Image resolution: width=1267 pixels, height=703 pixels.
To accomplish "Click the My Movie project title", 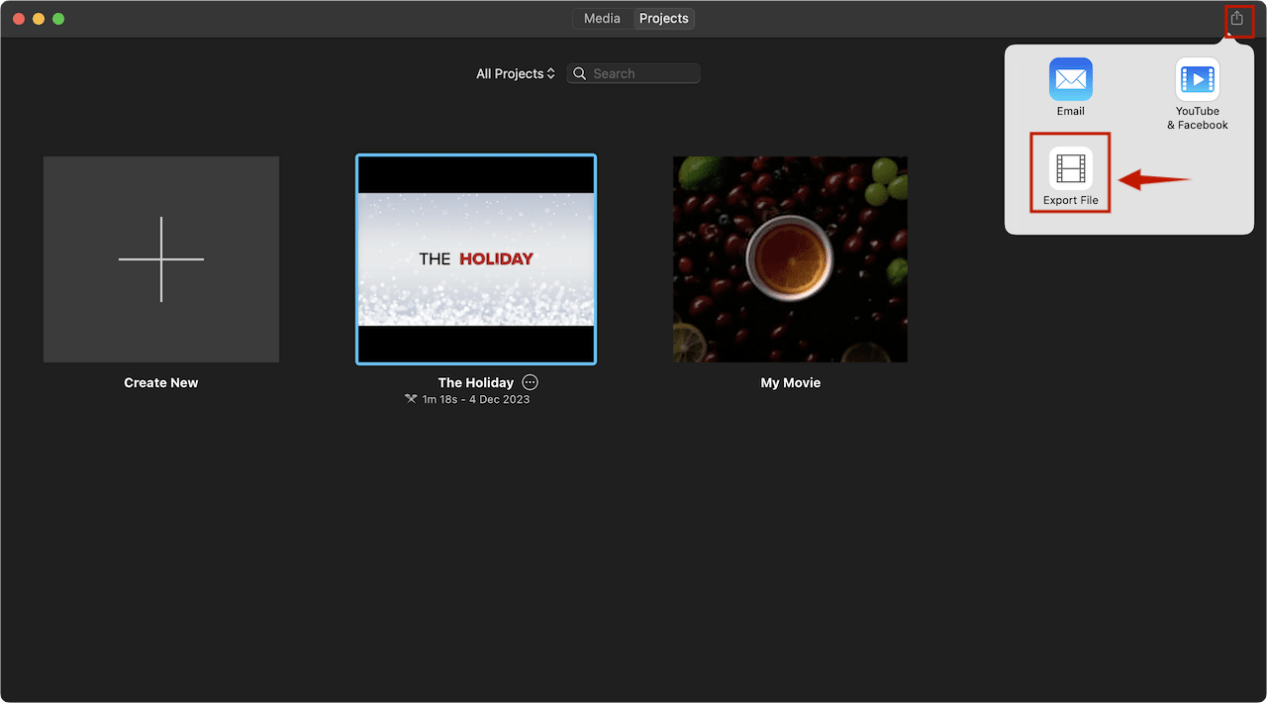I will click(790, 383).
